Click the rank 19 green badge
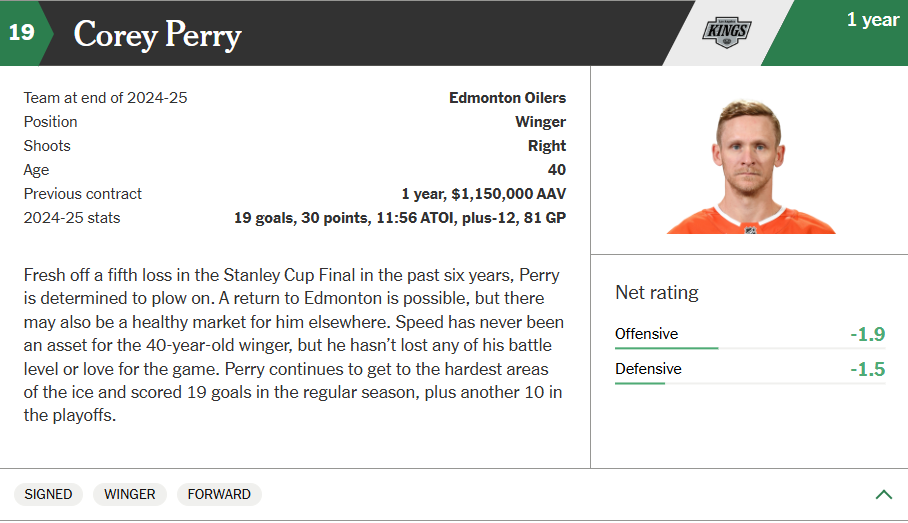The height and width of the screenshot is (523, 908). tap(23, 32)
